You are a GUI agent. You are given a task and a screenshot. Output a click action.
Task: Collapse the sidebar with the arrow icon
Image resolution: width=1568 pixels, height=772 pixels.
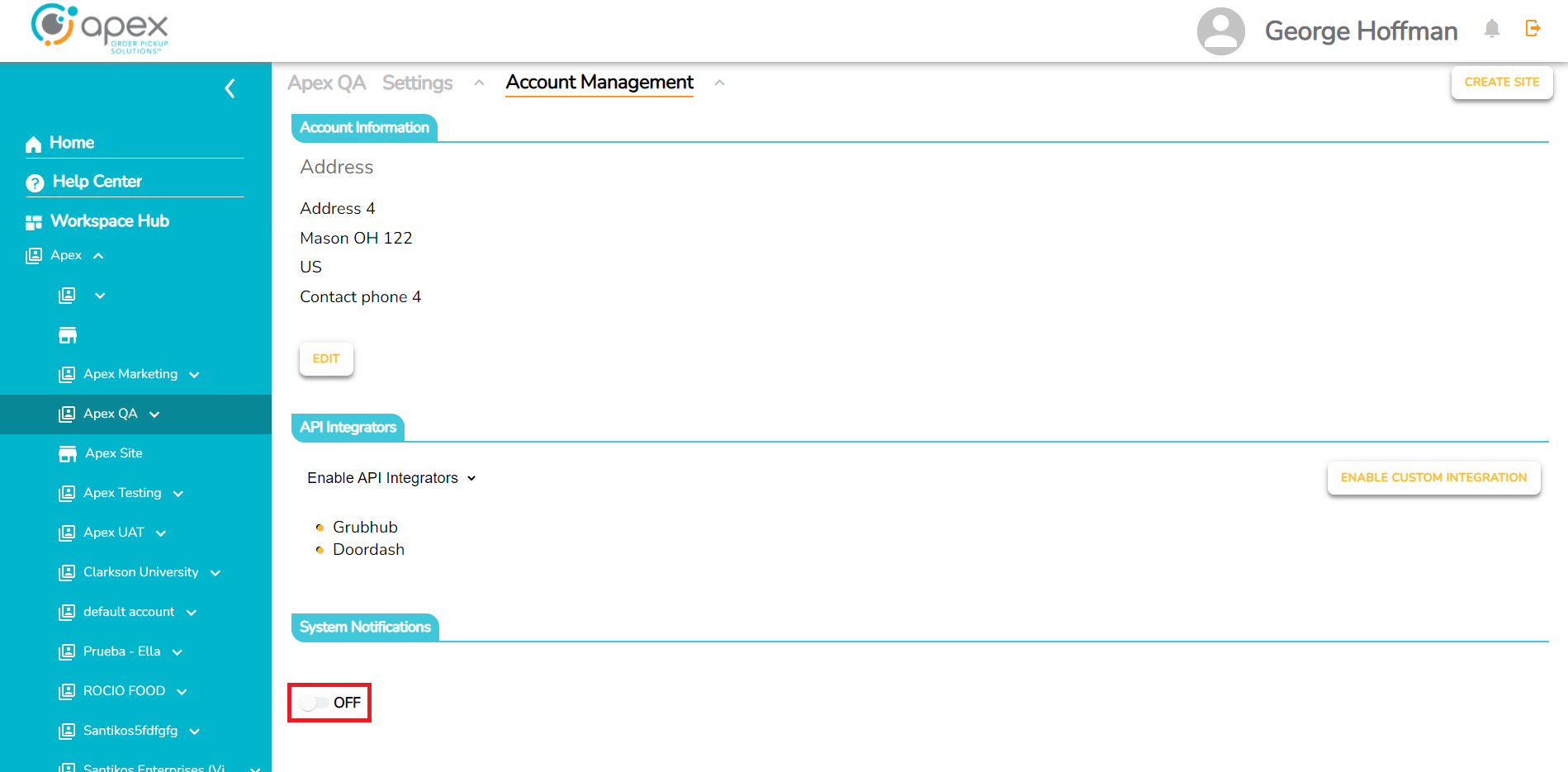(230, 88)
